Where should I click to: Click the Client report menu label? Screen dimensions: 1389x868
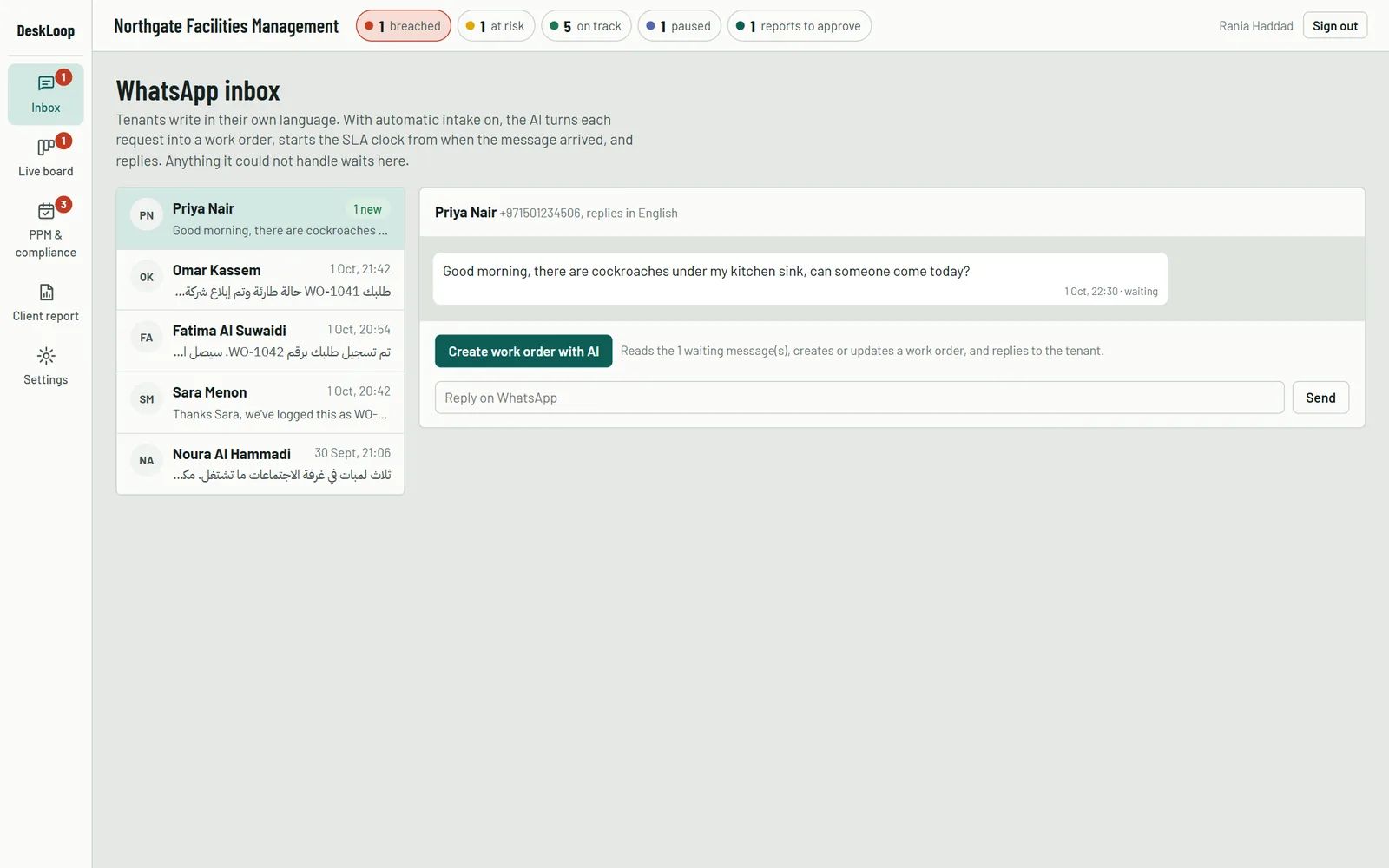coord(46,316)
